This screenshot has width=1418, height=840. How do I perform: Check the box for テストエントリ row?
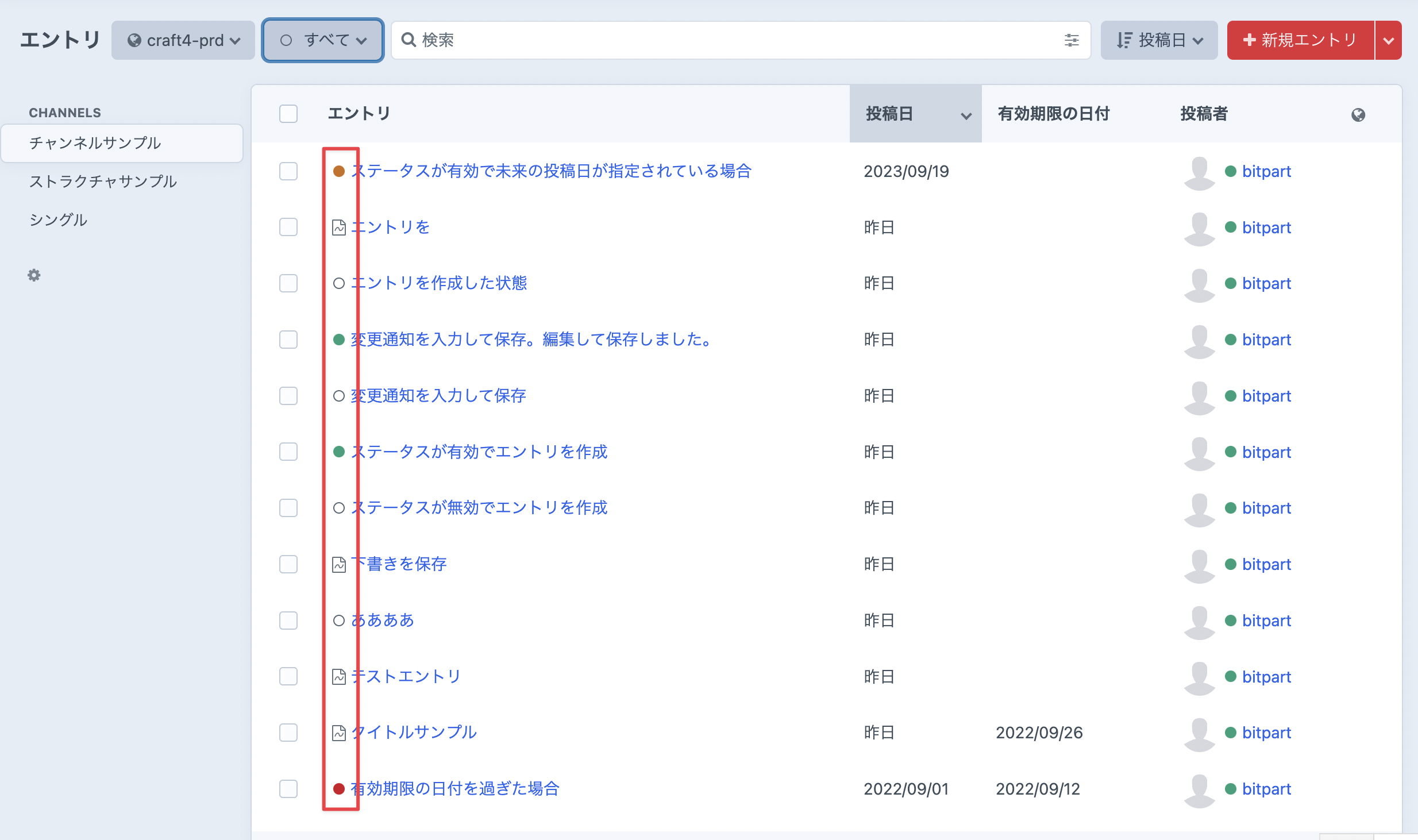[288, 677]
